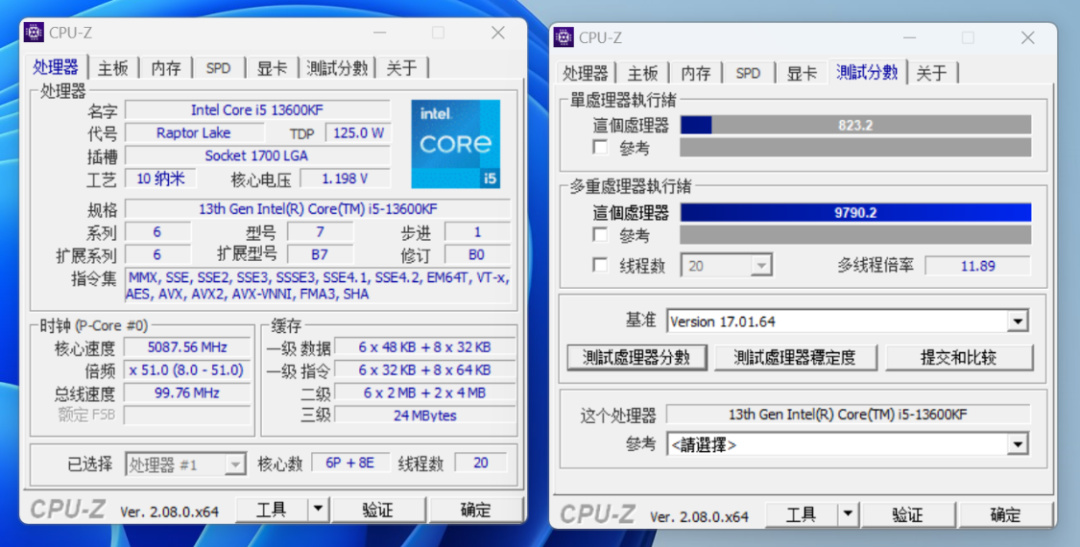The width and height of the screenshot is (1080, 547).
Task: Click 扩展型号 value B7
Action: 320,255
